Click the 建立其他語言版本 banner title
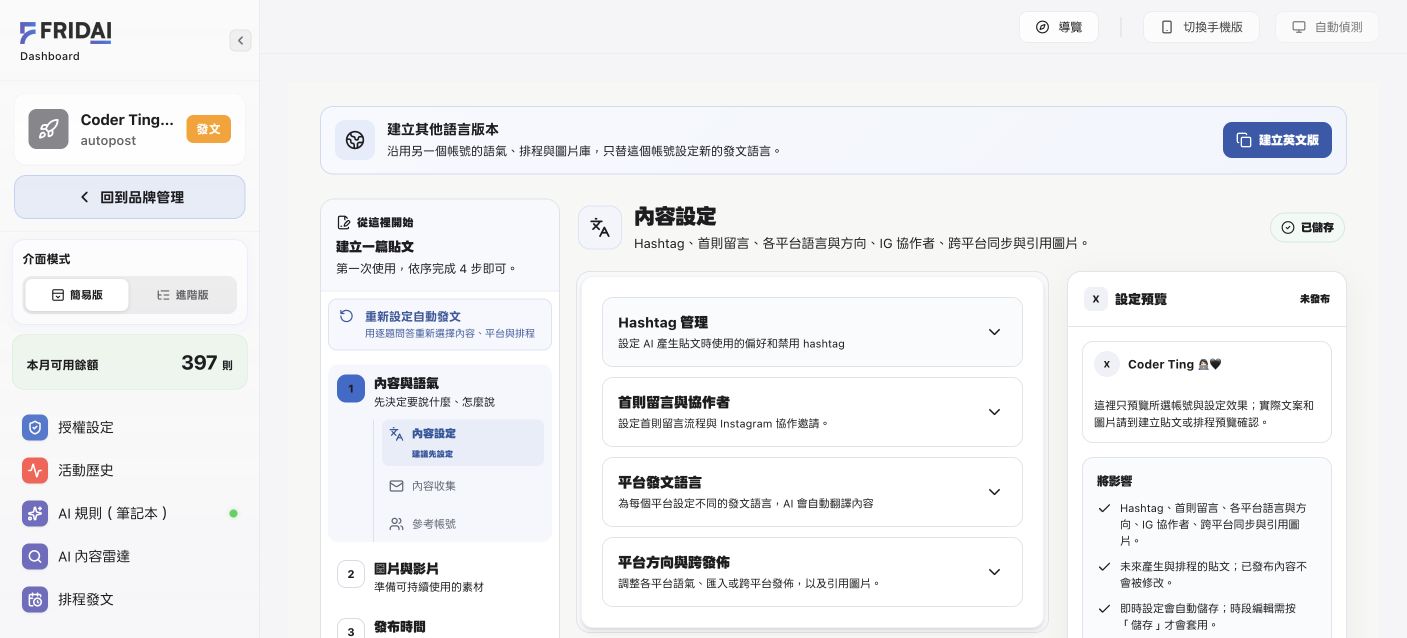 coord(443,129)
